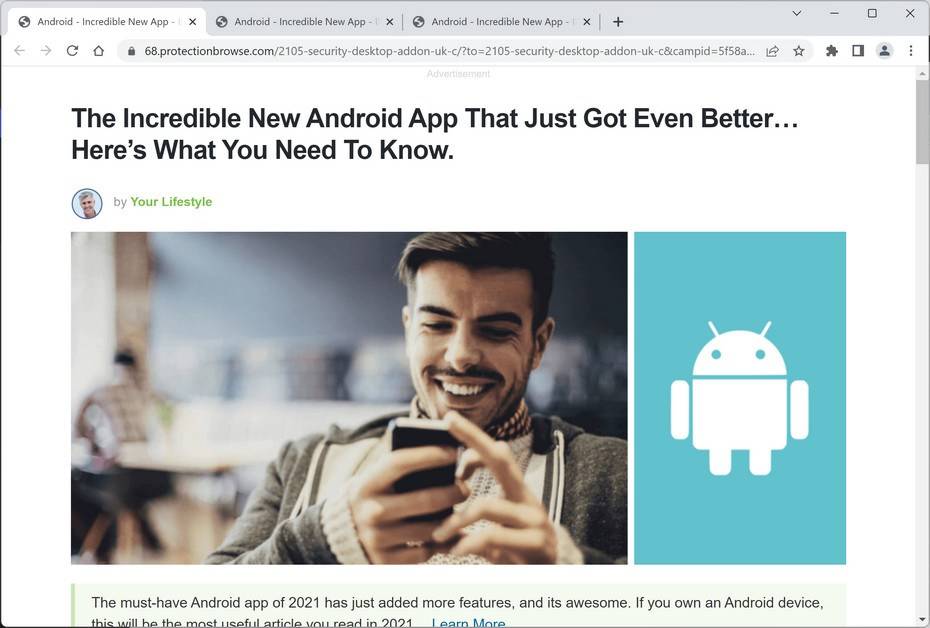This screenshot has width=930, height=628.
Task: Bookmark this page with star icon
Action: pos(799,51)
